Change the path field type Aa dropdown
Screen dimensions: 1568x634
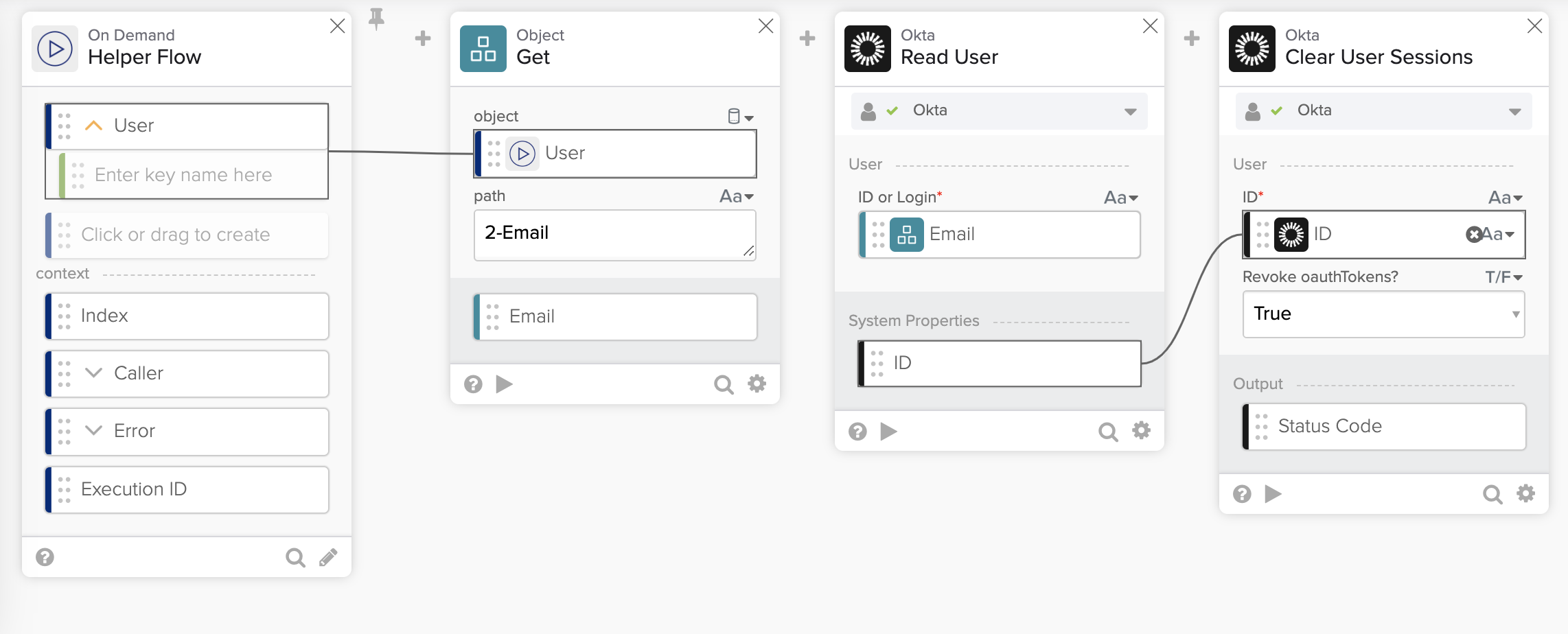(737, 197)
